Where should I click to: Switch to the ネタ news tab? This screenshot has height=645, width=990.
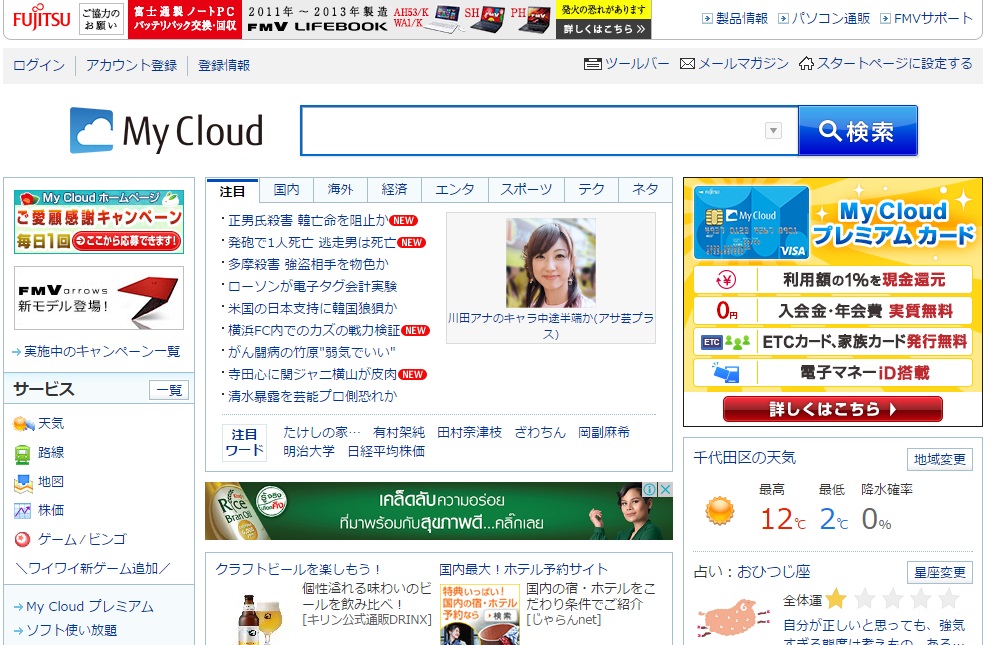point(645,189)
